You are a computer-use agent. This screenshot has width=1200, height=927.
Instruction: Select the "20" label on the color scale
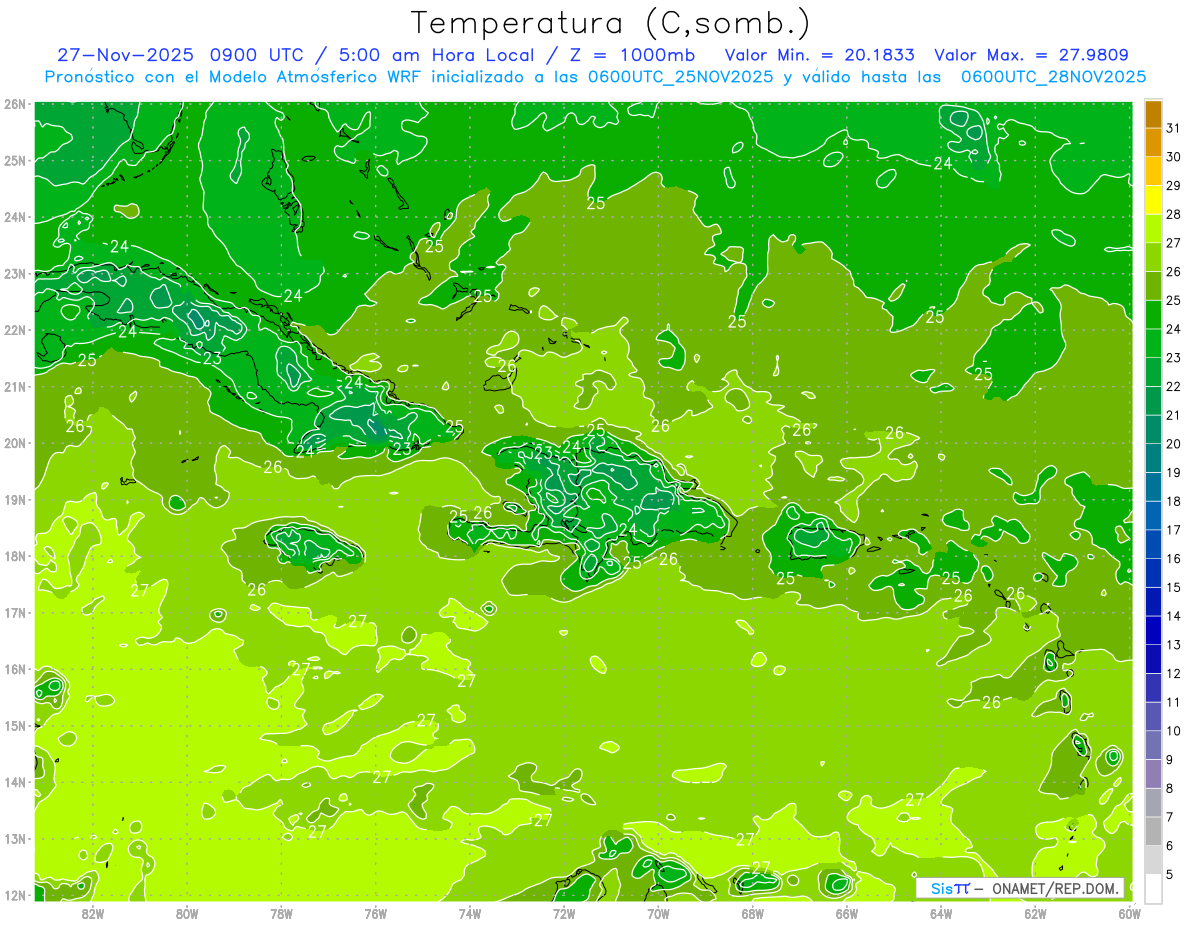1174,444
